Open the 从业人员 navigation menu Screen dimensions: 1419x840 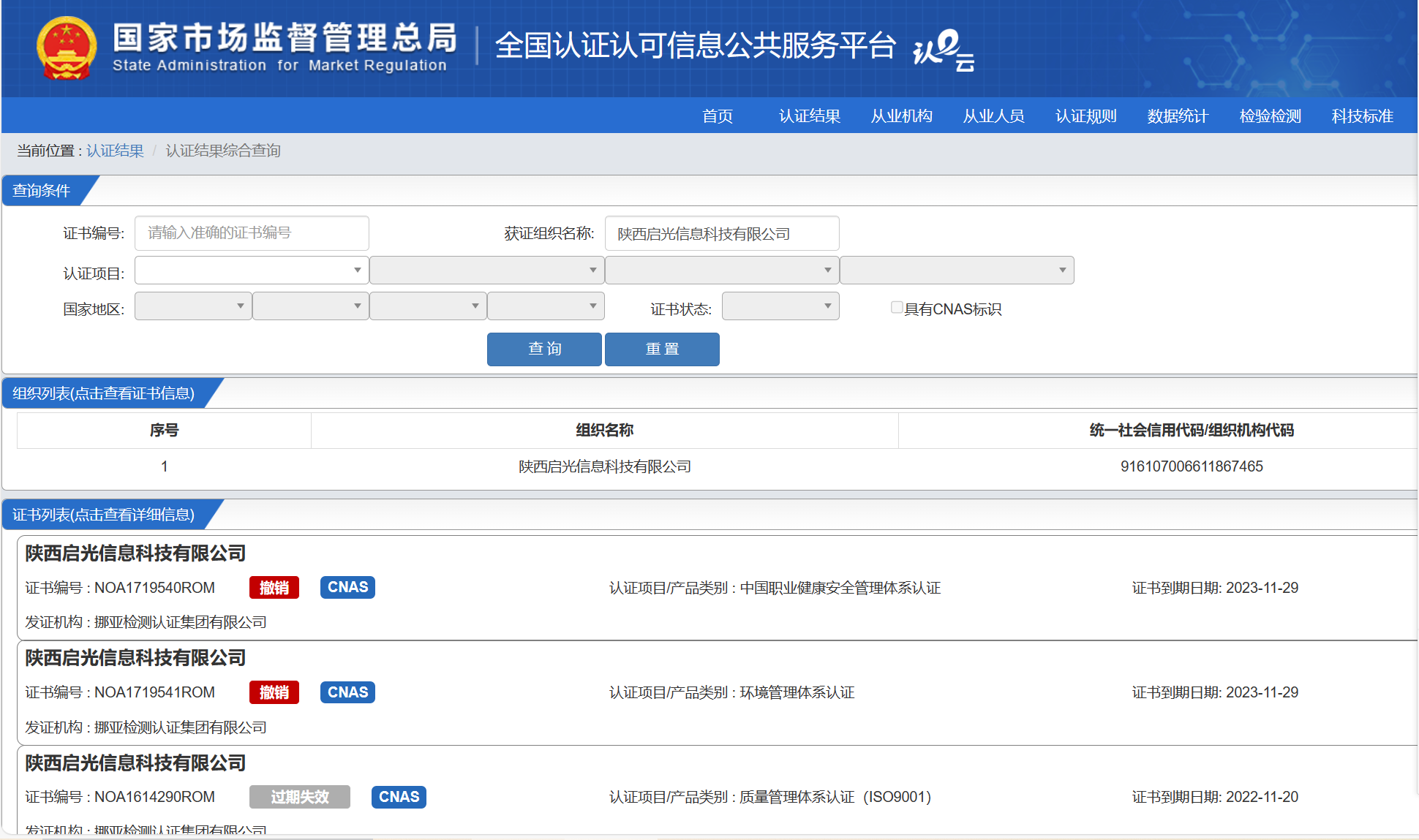(x=994, y=116)
